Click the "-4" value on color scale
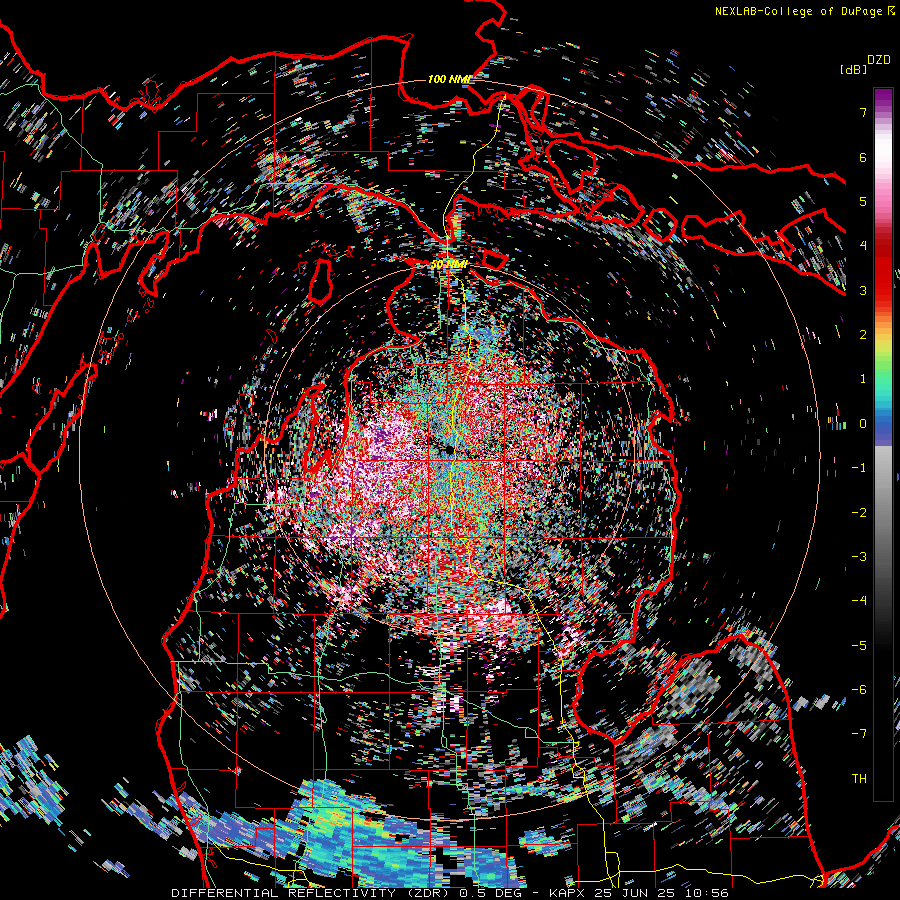The image size is (900, 900). tap(859, 601)
